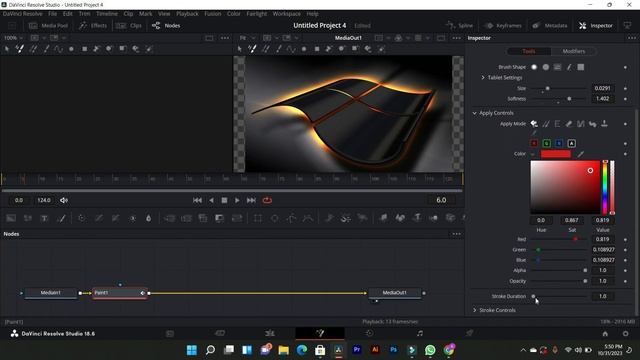The image size is (640, 360).
Task: Toggle the Blue channel button
Action: [x=559, y=143]
